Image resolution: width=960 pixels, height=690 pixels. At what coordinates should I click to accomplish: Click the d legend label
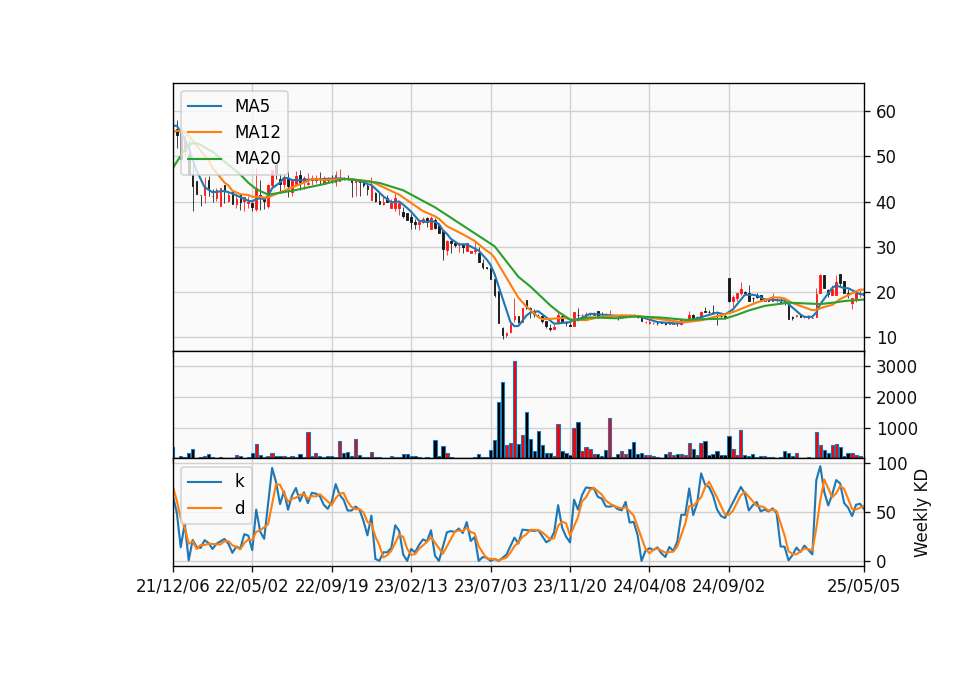(239, 508)
